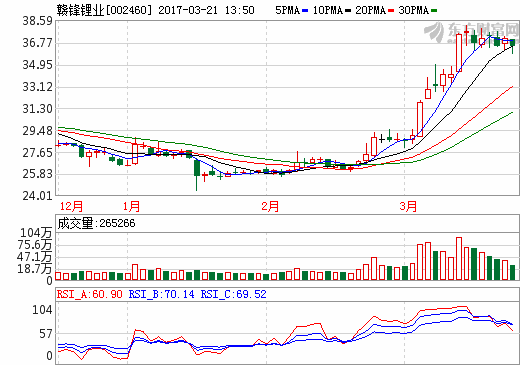Click the 5PMA blue legend swatch

pos(305,11)
